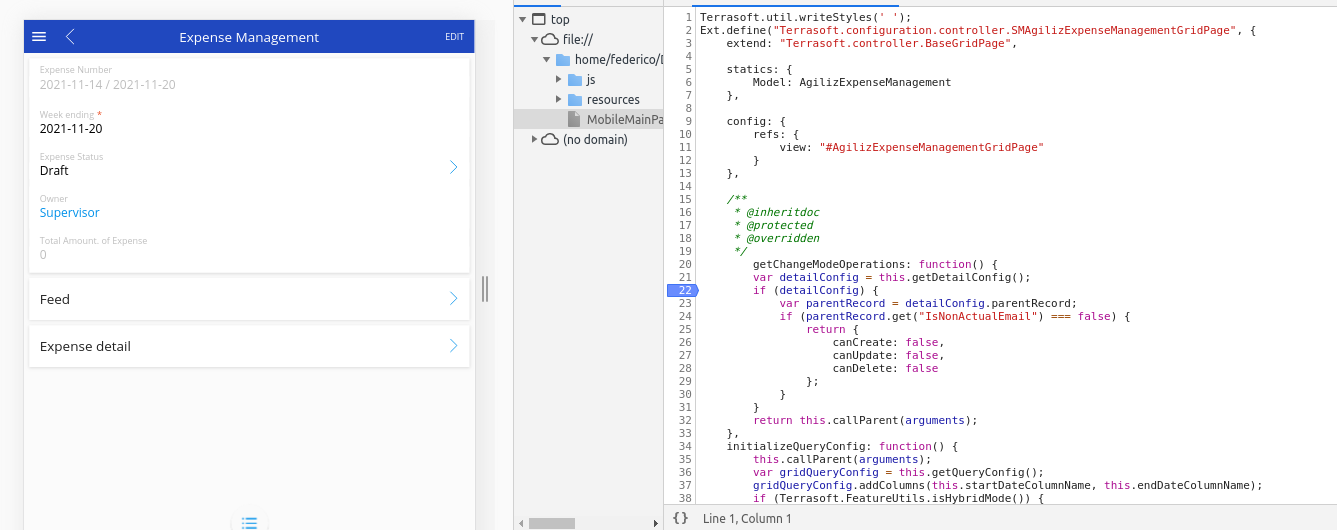The width and height of the screenshot is (1337, 530).
Task: Click the js folder label
Action: click(591, 79)
